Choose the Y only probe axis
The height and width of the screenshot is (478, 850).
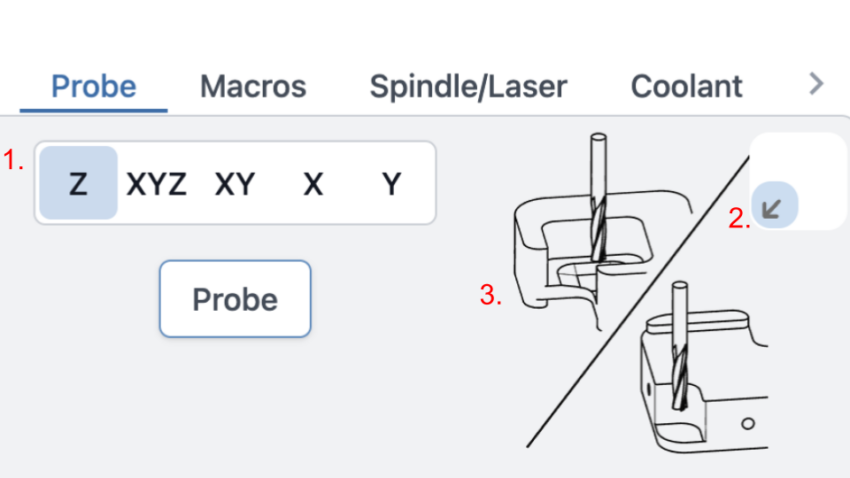click(391, 184)
